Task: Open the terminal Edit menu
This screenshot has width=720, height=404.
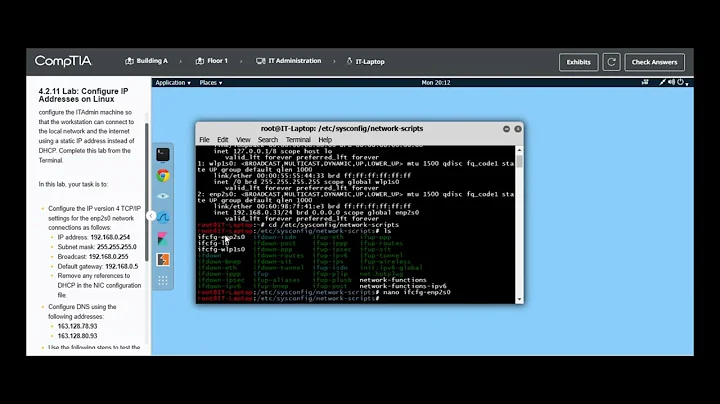Action: 223,140
